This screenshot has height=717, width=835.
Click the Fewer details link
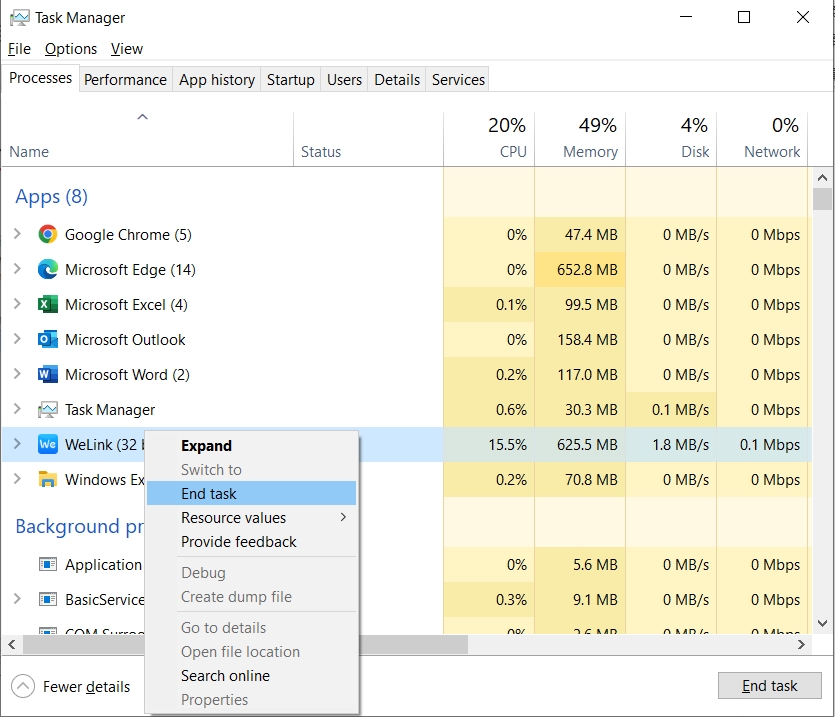point(86,687)
